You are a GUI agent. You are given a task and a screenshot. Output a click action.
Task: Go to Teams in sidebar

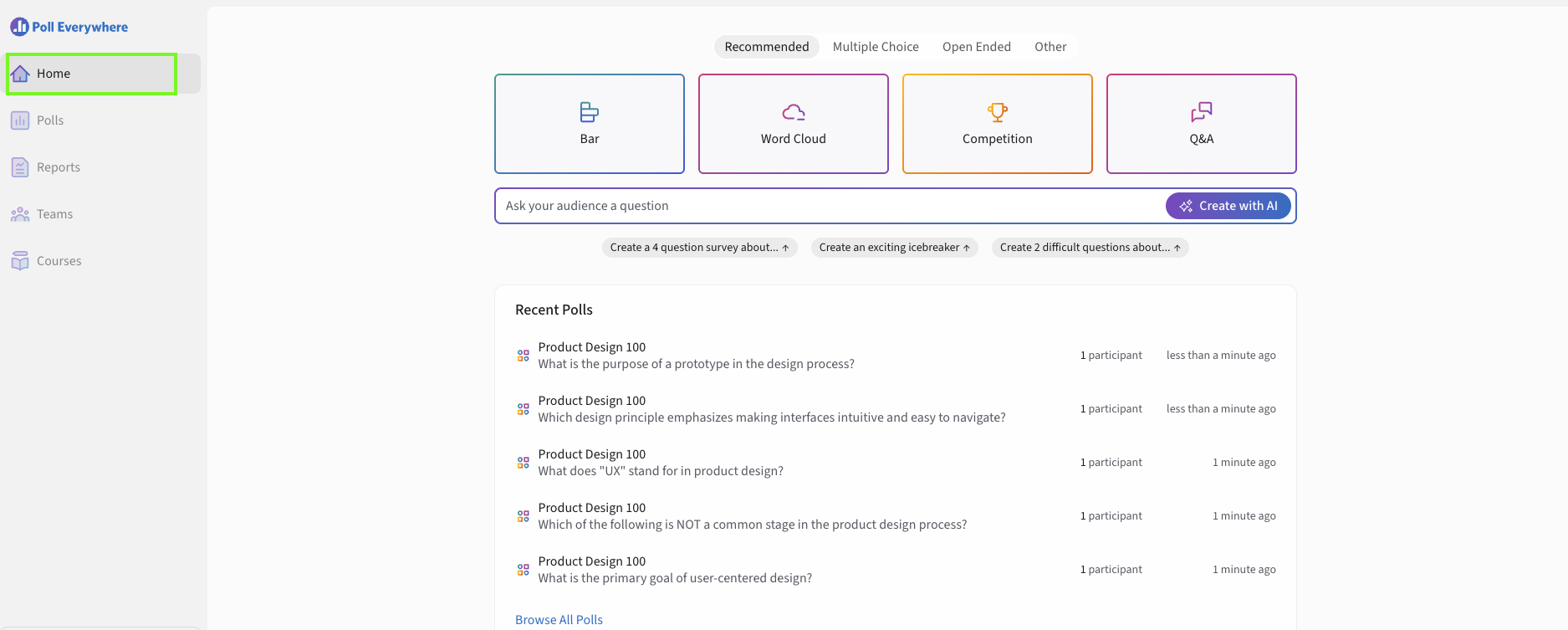[x=54, y=214]
